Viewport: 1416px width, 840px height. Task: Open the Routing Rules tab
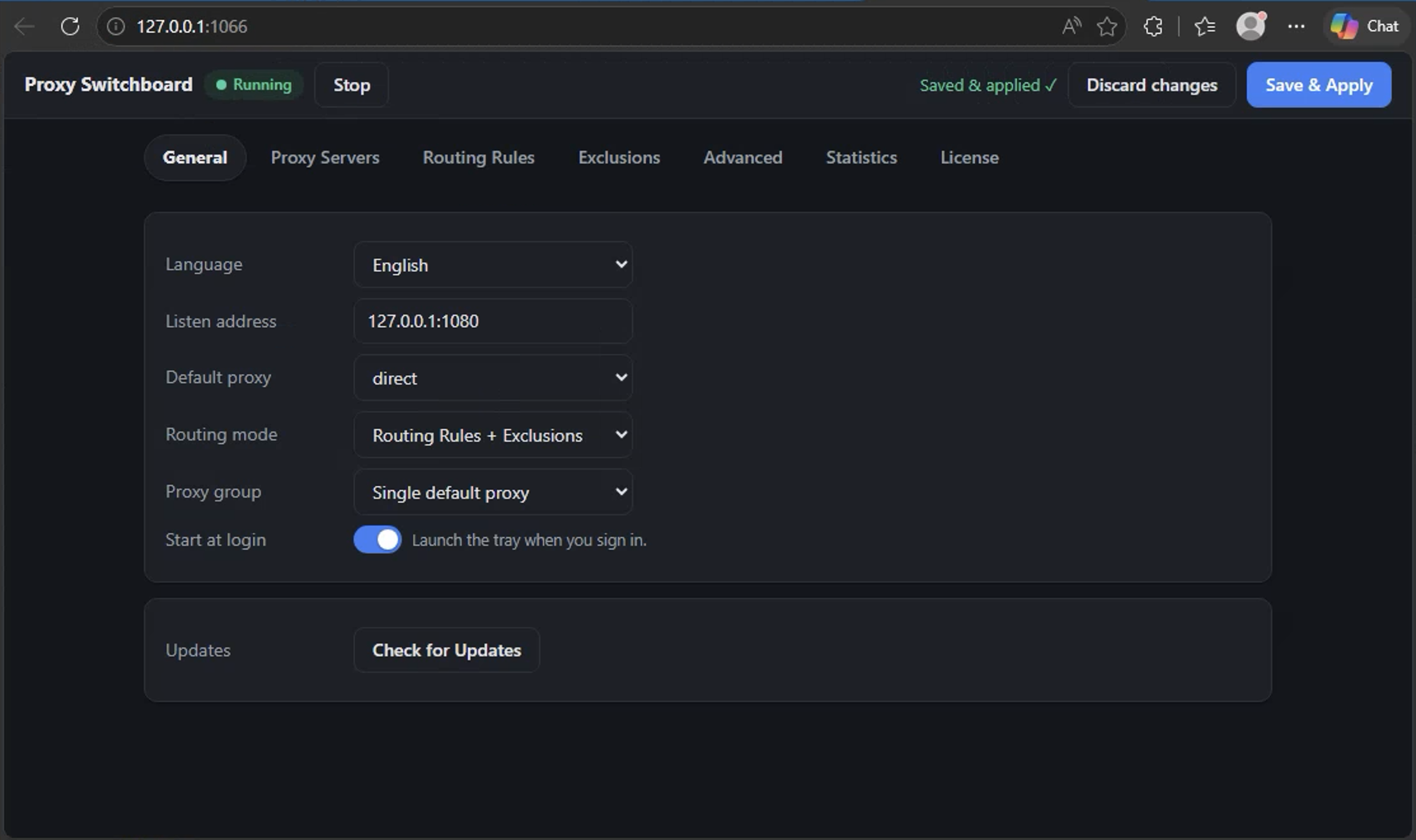(x=479, y=158)
